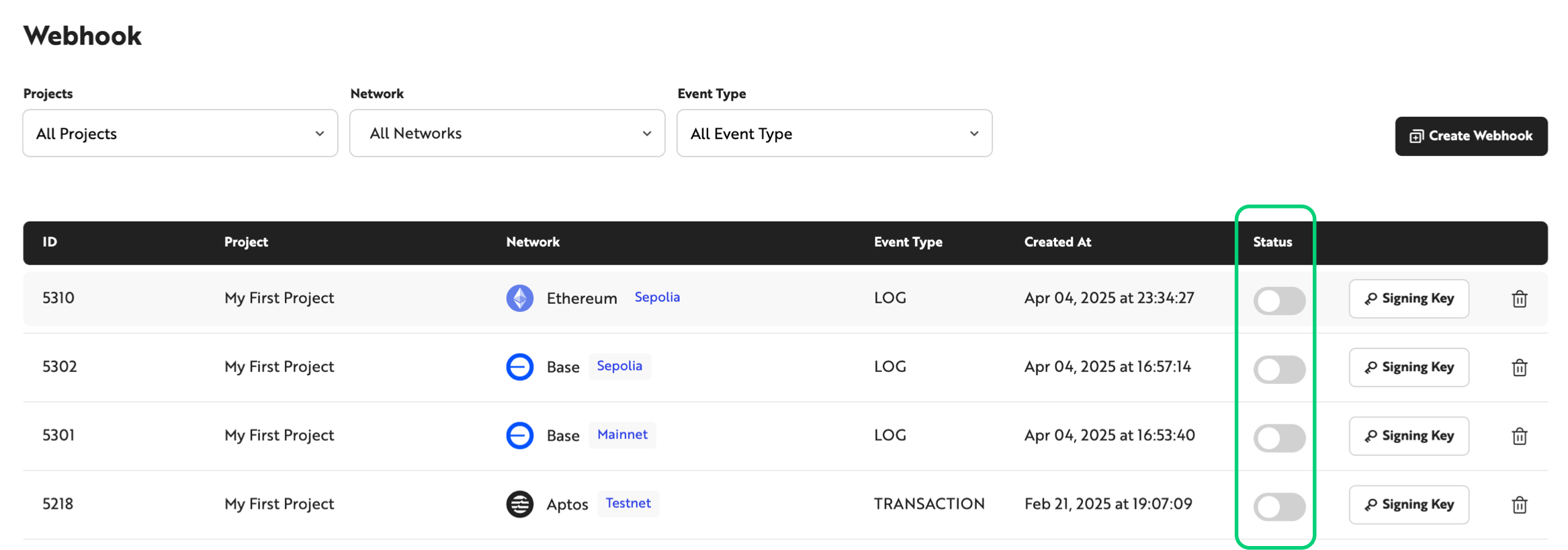Click trash icon for webhook 5302

coord(1519,368)
